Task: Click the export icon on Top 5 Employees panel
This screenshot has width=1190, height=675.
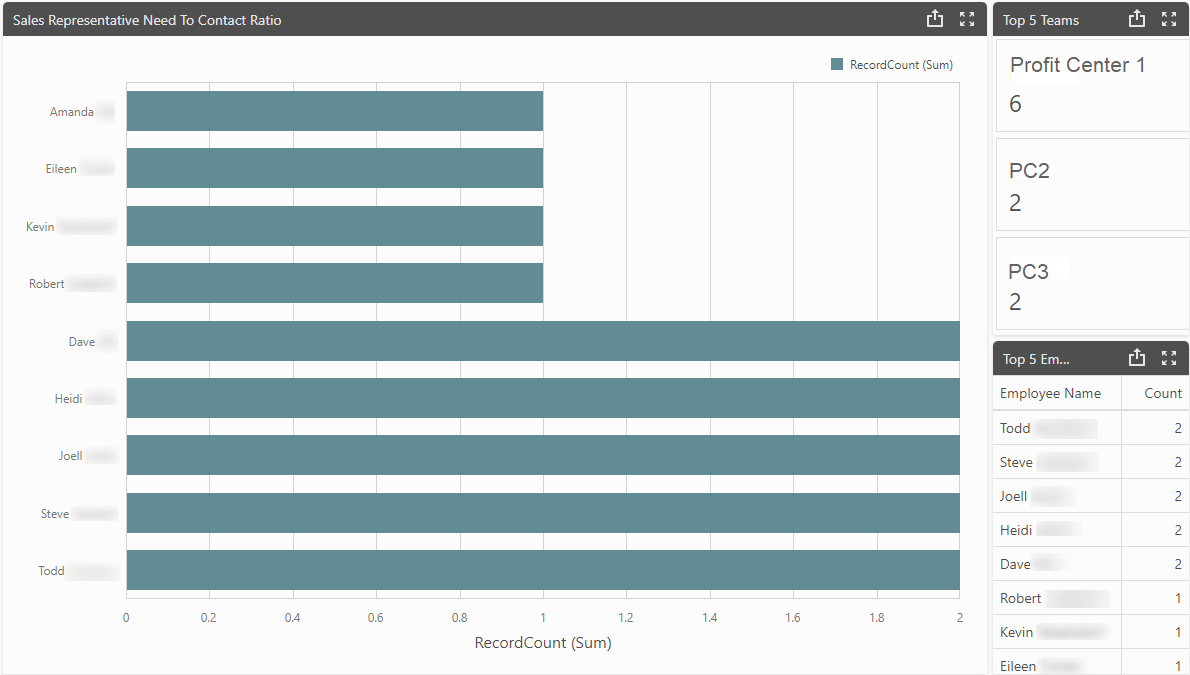Action: 1137,357
